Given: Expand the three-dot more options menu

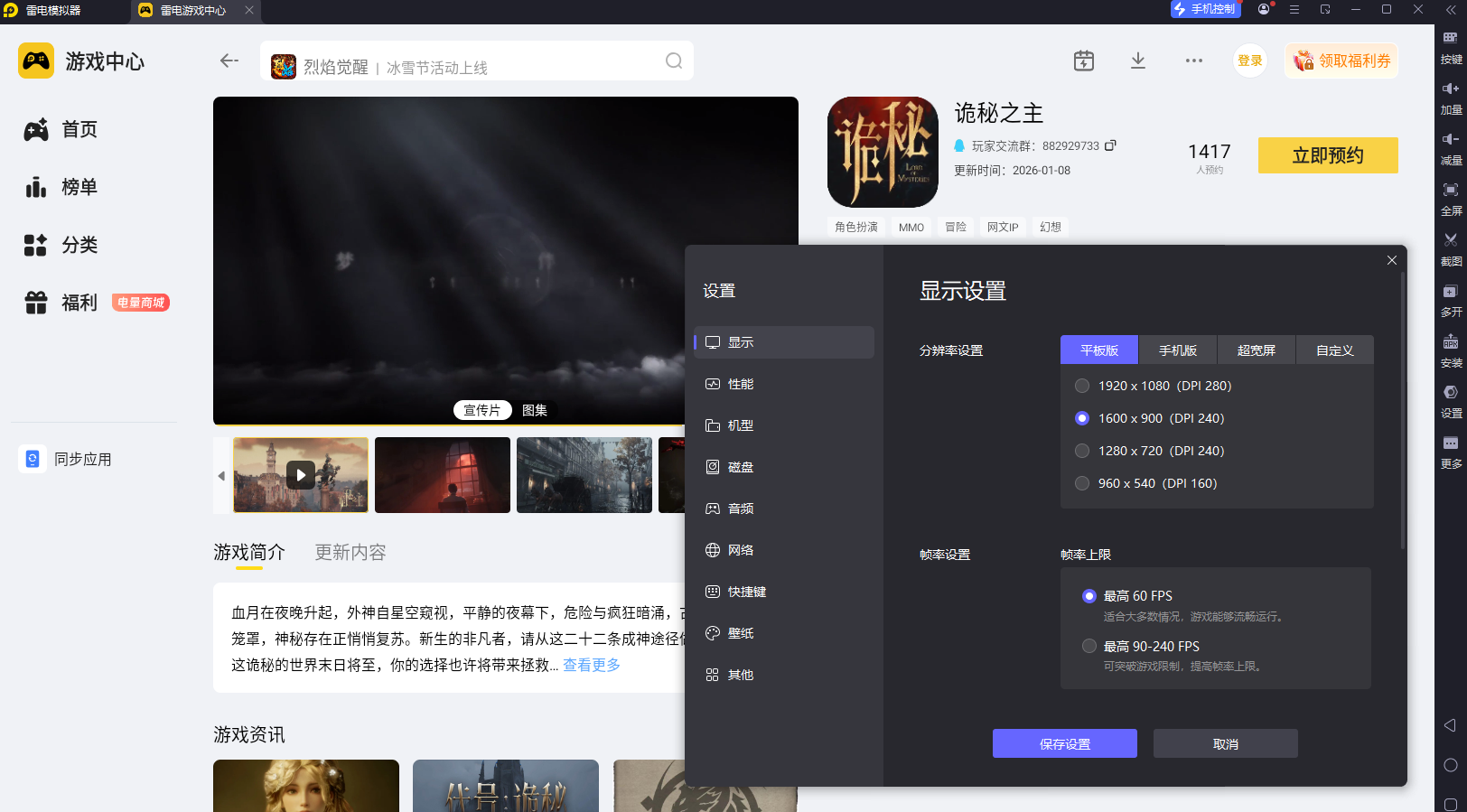Looking at the screenshot, I should point(1193,61).
